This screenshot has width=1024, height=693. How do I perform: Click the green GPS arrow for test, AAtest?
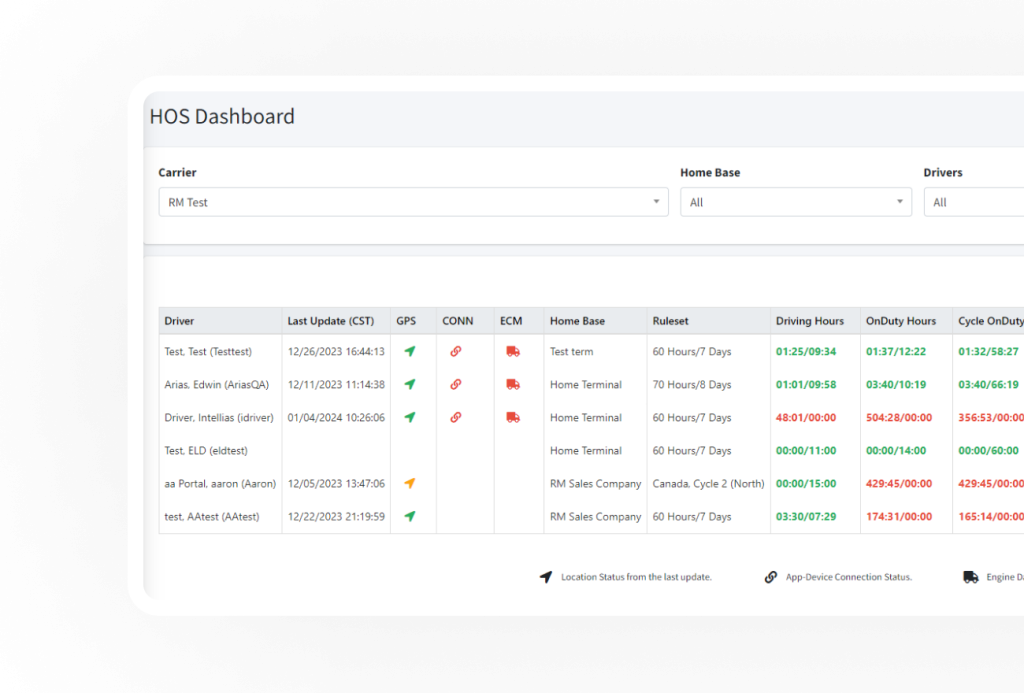click(x=408, y=516)
